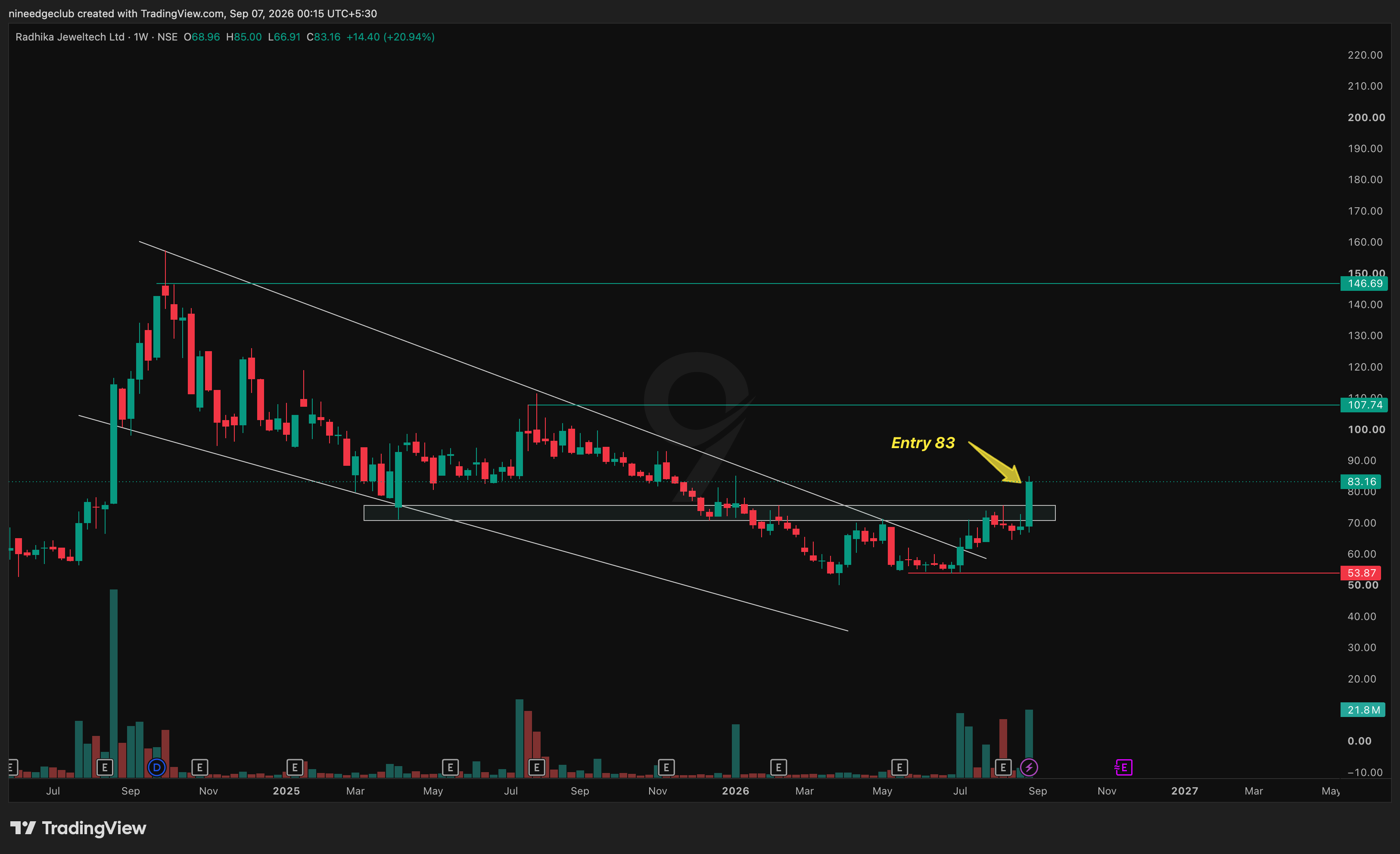Select the yellow Entry 83 text annotation
This screenshot has height=854, width=1400.
pos(923,443)
